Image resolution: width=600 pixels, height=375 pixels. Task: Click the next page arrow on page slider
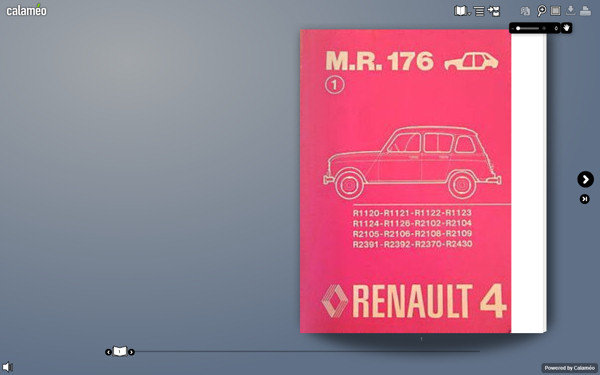pyautogui.click(x=131, y=352)
